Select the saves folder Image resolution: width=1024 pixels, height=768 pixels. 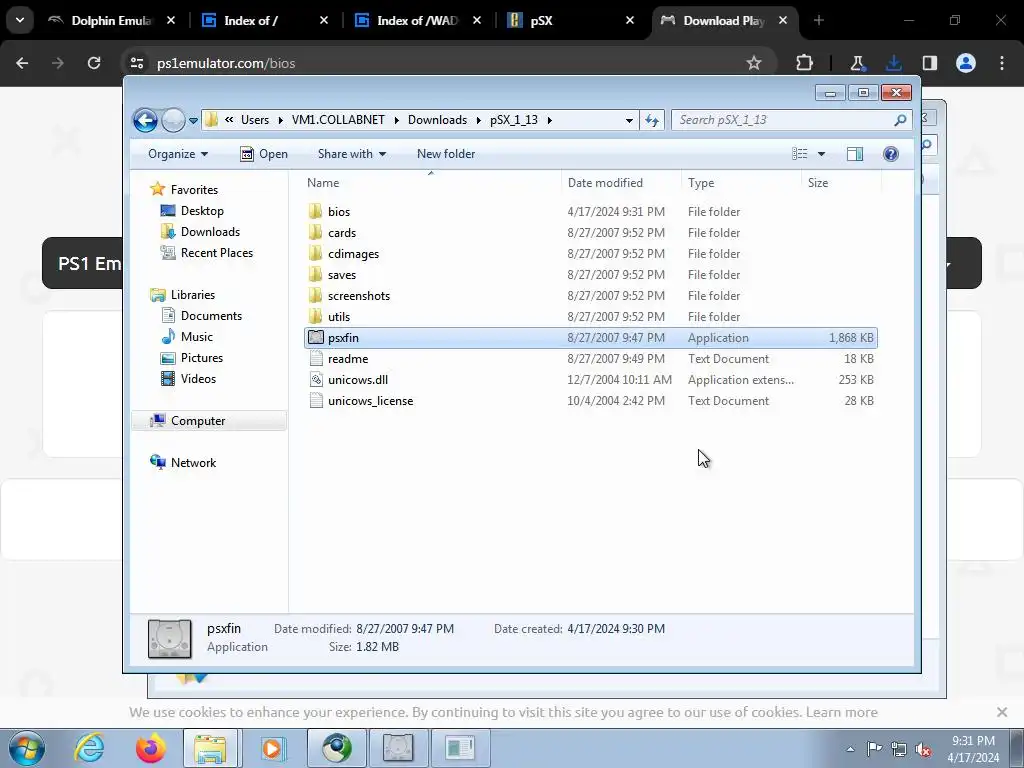pyautogui.click(x=342, y=274)
